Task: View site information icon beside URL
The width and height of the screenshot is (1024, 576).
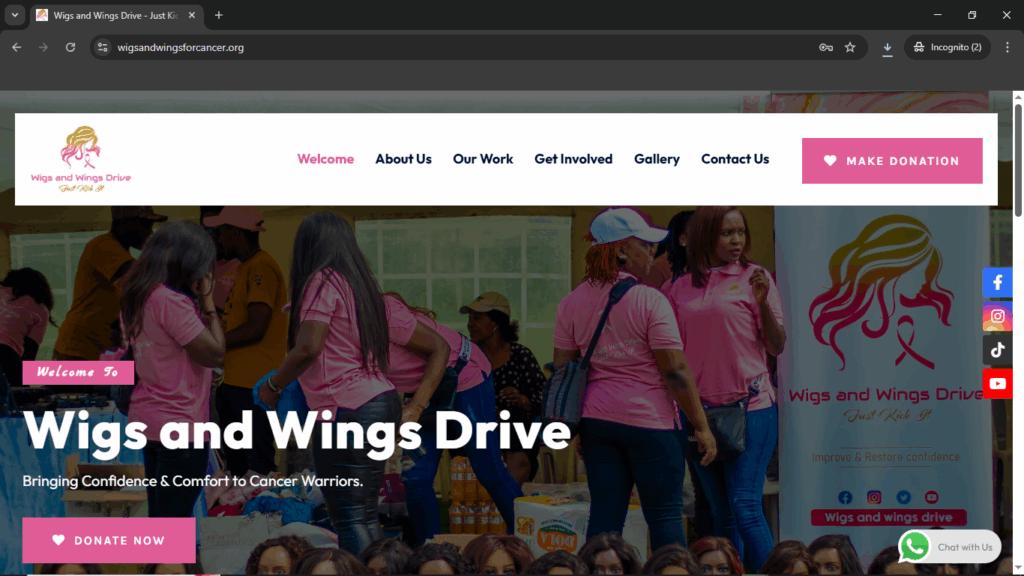Action: pyautogui.click(x=101, y=47)
